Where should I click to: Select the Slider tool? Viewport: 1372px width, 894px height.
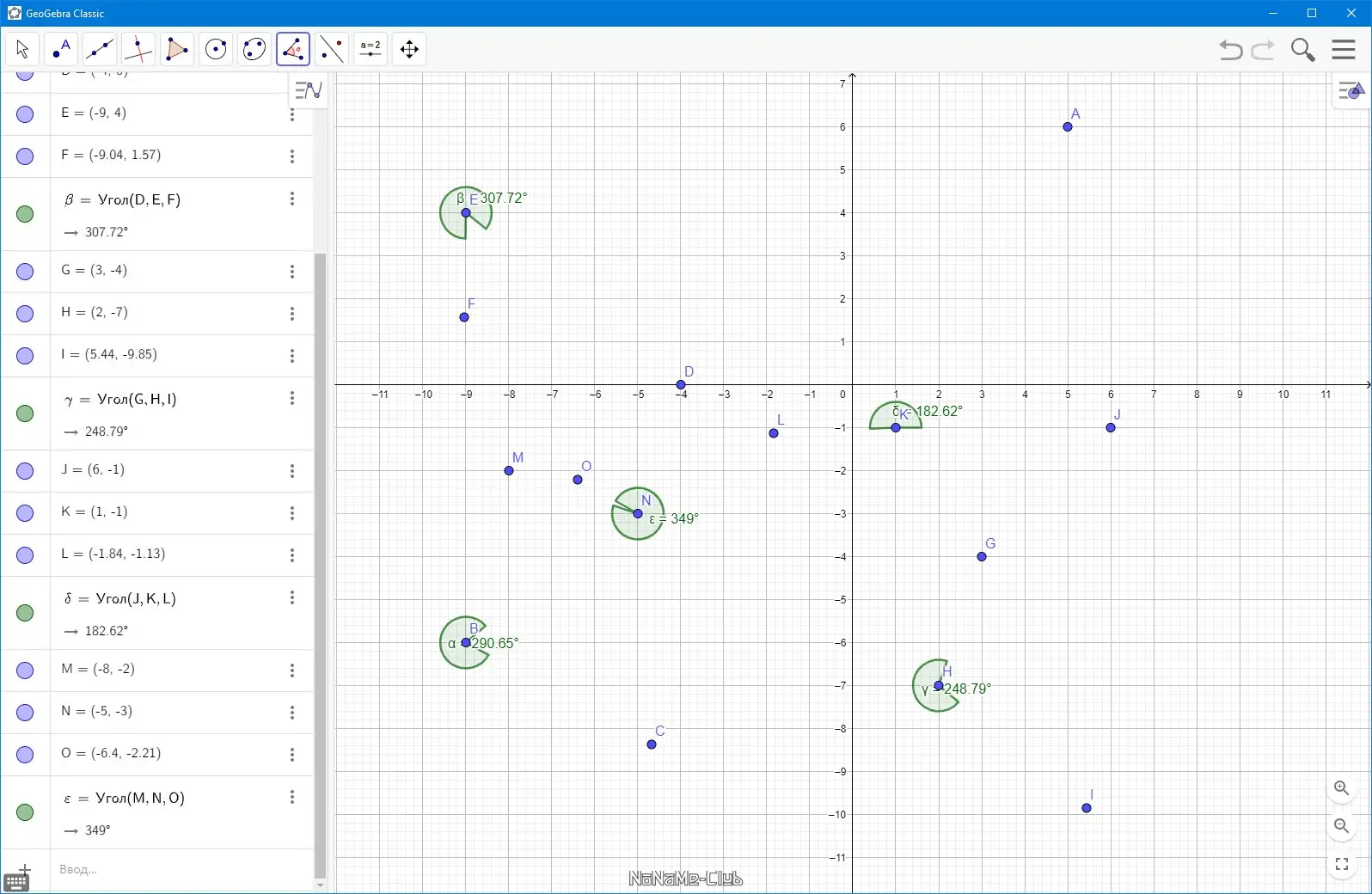tap(371, 49)
